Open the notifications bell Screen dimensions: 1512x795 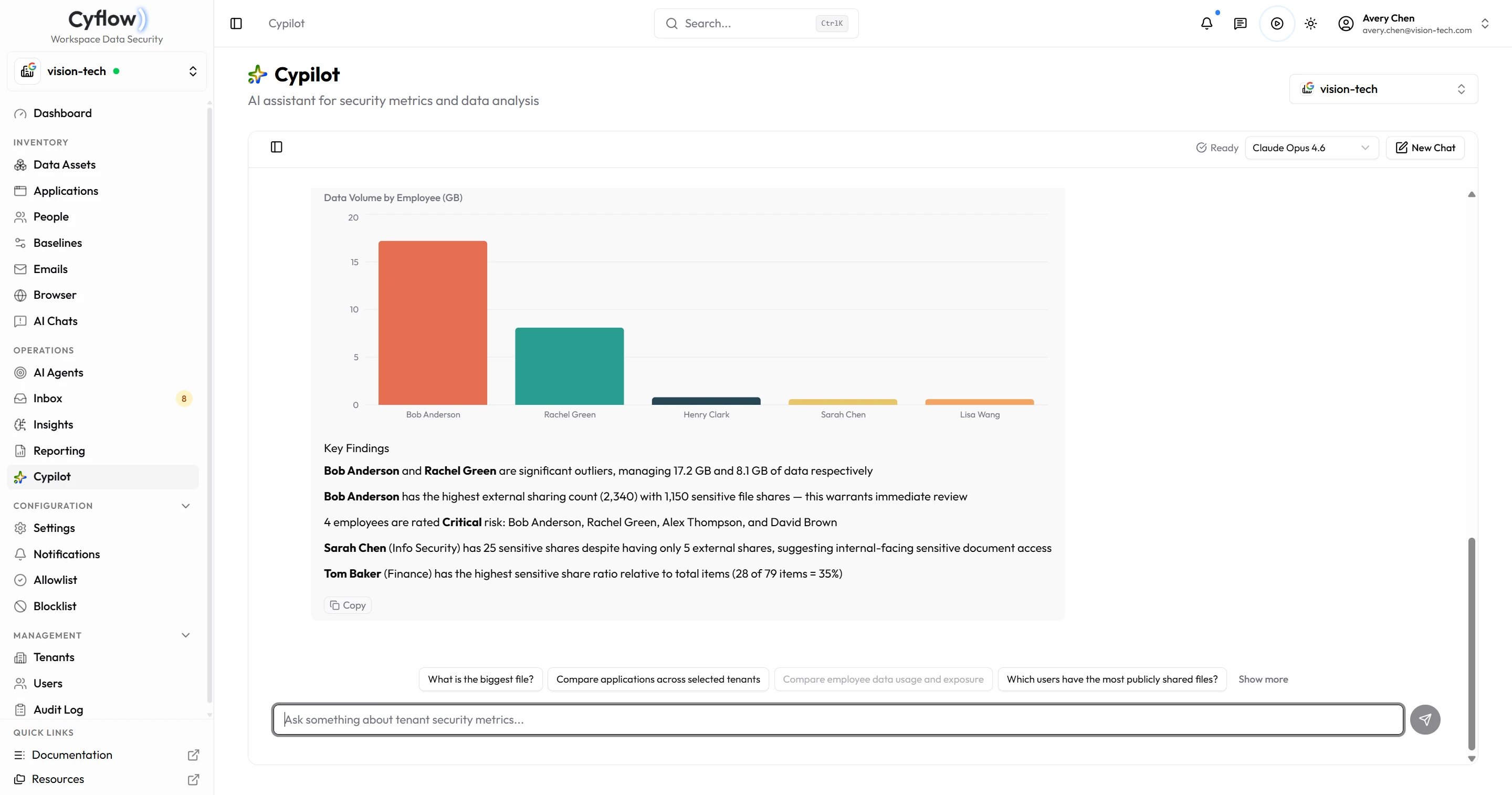tap(1207, 24)
